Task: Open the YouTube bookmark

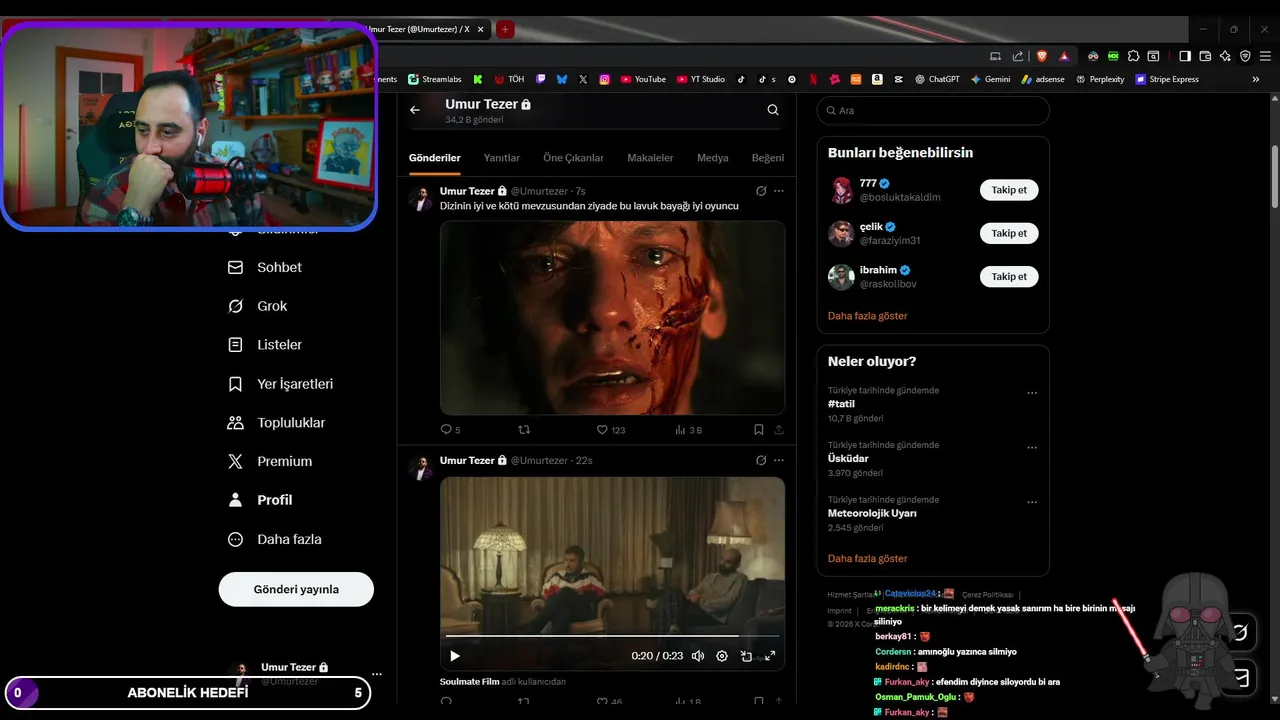Action: (x=643, y=79)
